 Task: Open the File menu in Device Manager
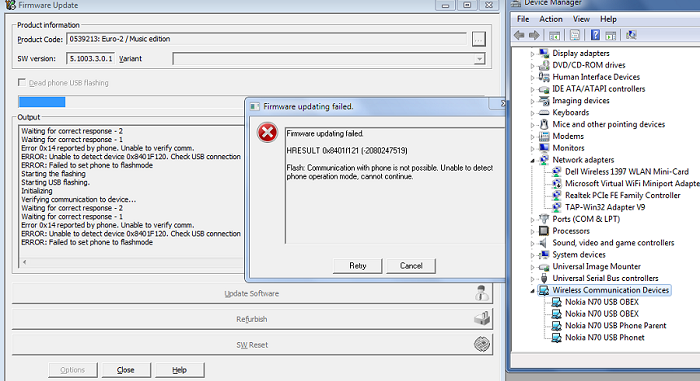click(523, 19)
